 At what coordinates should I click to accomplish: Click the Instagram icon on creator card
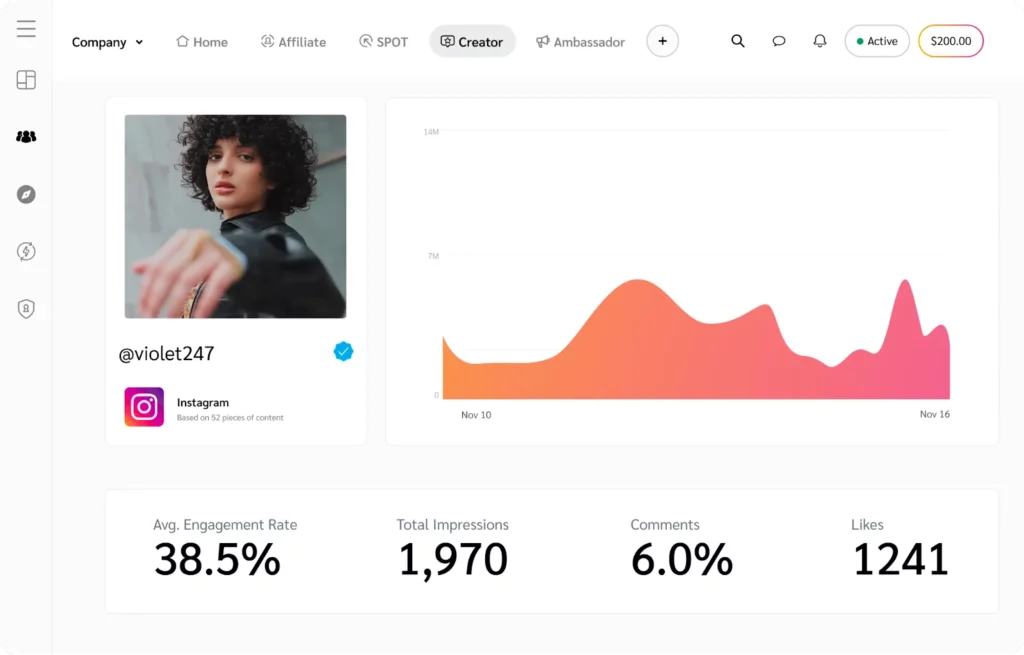tap(143, 407)
